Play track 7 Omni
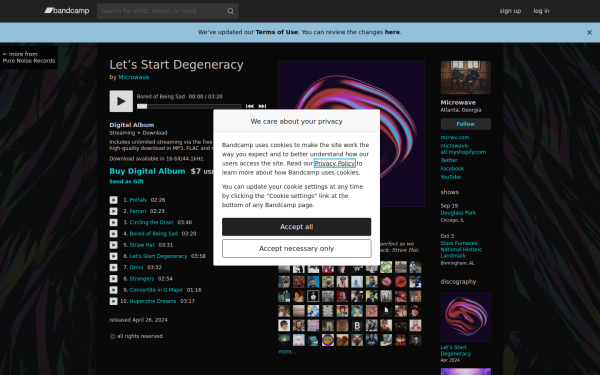600x375 pixels. [113, 267]
